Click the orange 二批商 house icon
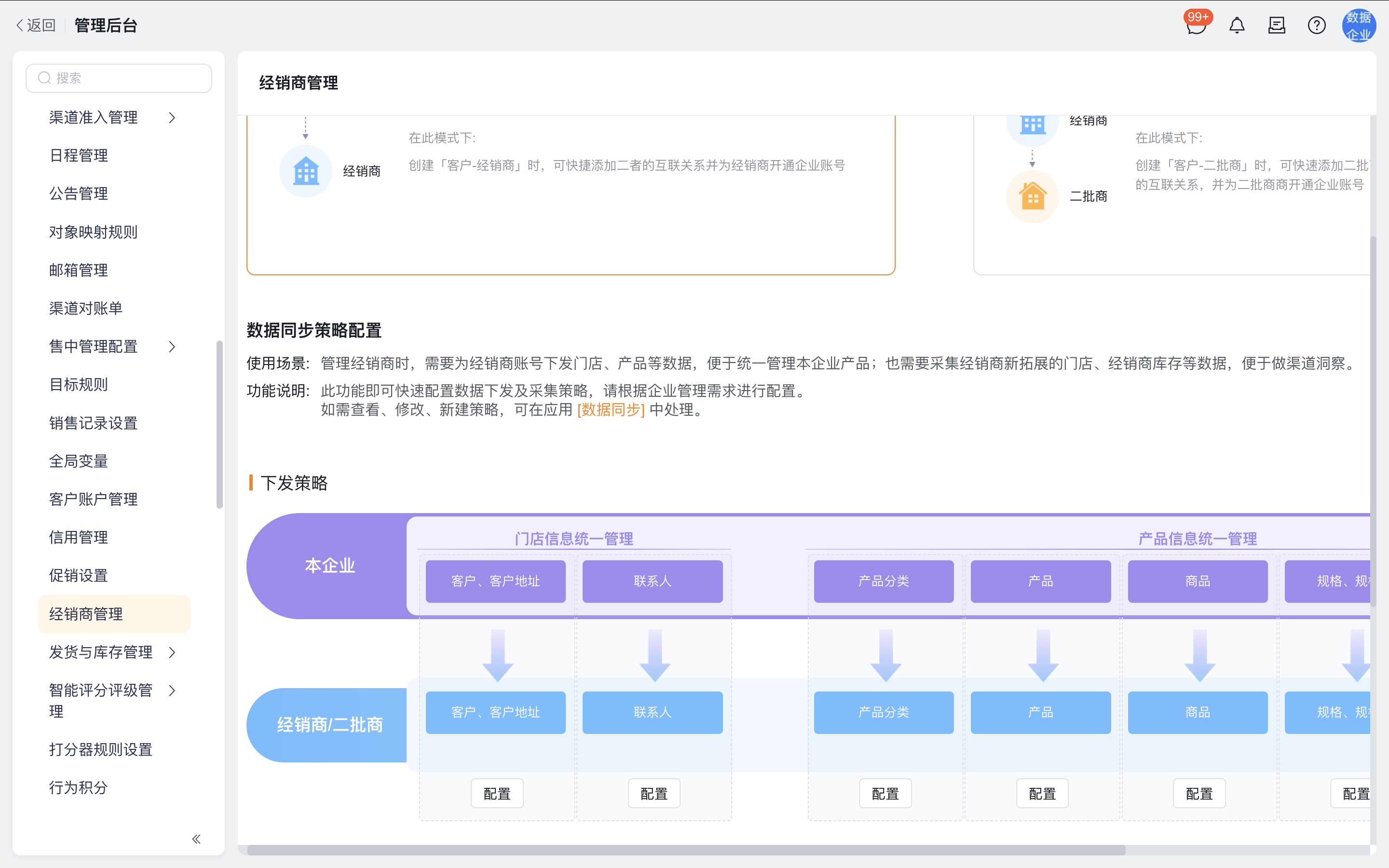 pos(1032,196)
